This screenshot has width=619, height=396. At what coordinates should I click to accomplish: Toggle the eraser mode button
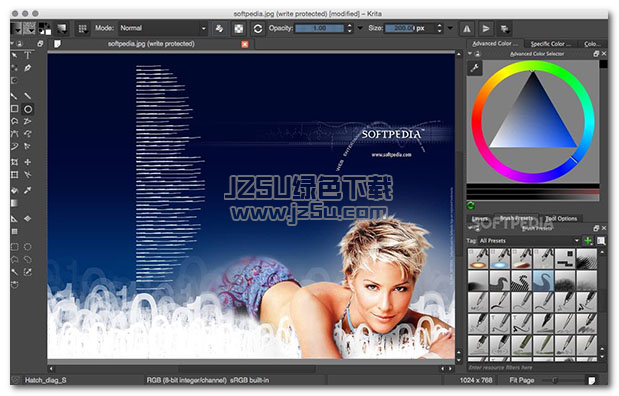219,28
